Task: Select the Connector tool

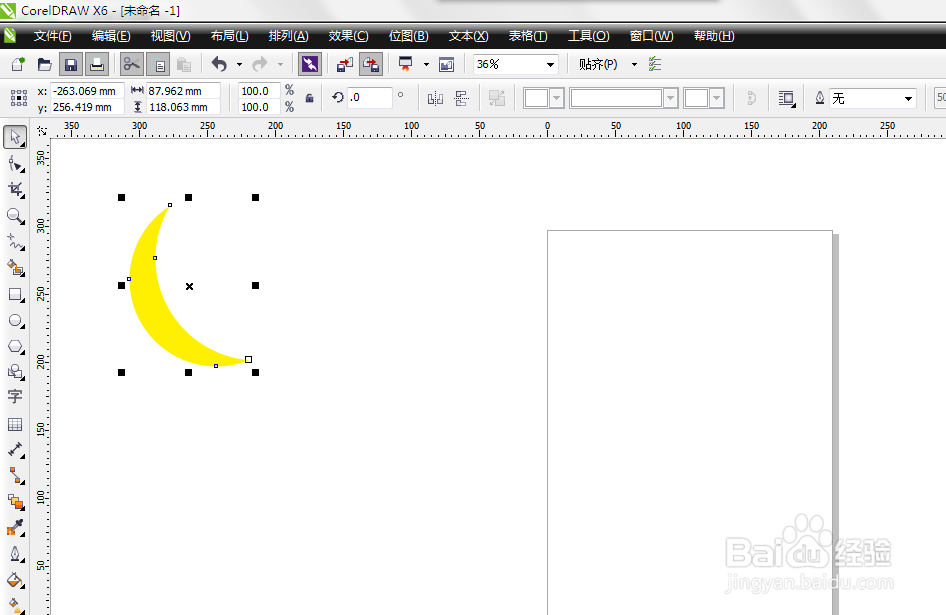Action: (x=15, y=476)
